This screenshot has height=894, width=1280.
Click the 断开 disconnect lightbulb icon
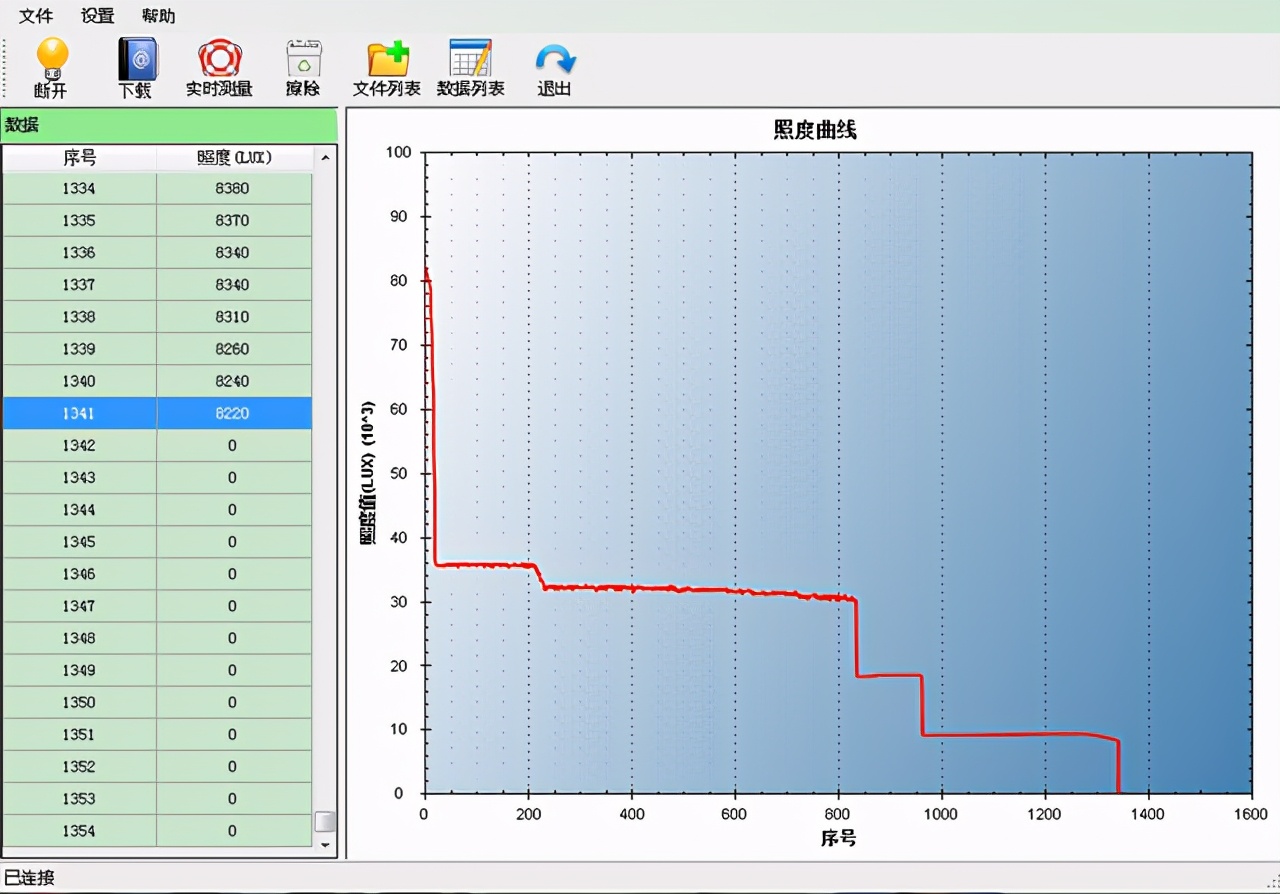click(51, 60)
